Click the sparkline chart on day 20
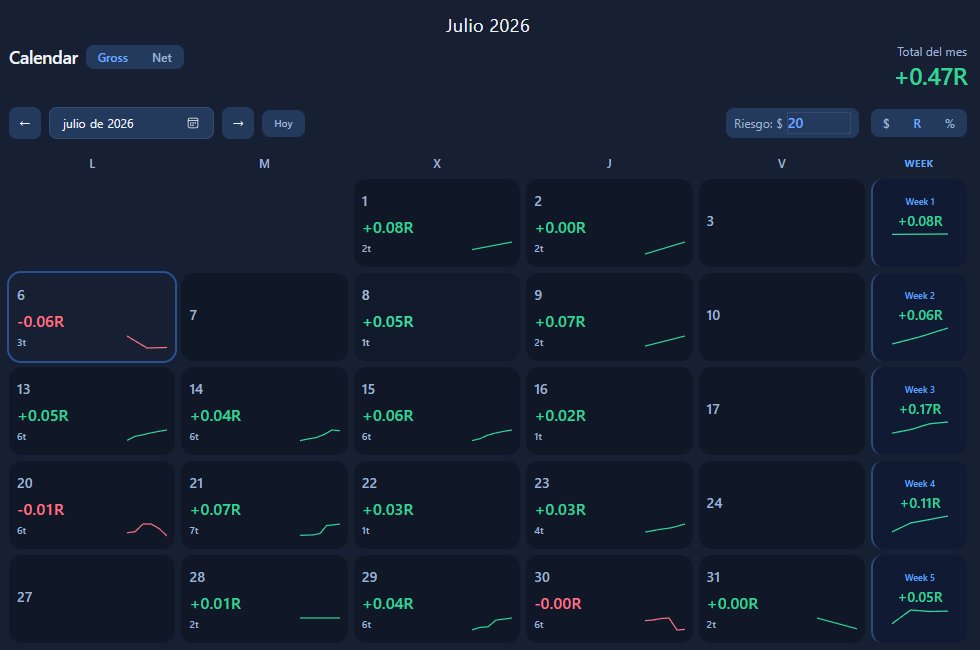Image resolution: width=980 pixels, height=650 pixels. [x=147, y=529]
